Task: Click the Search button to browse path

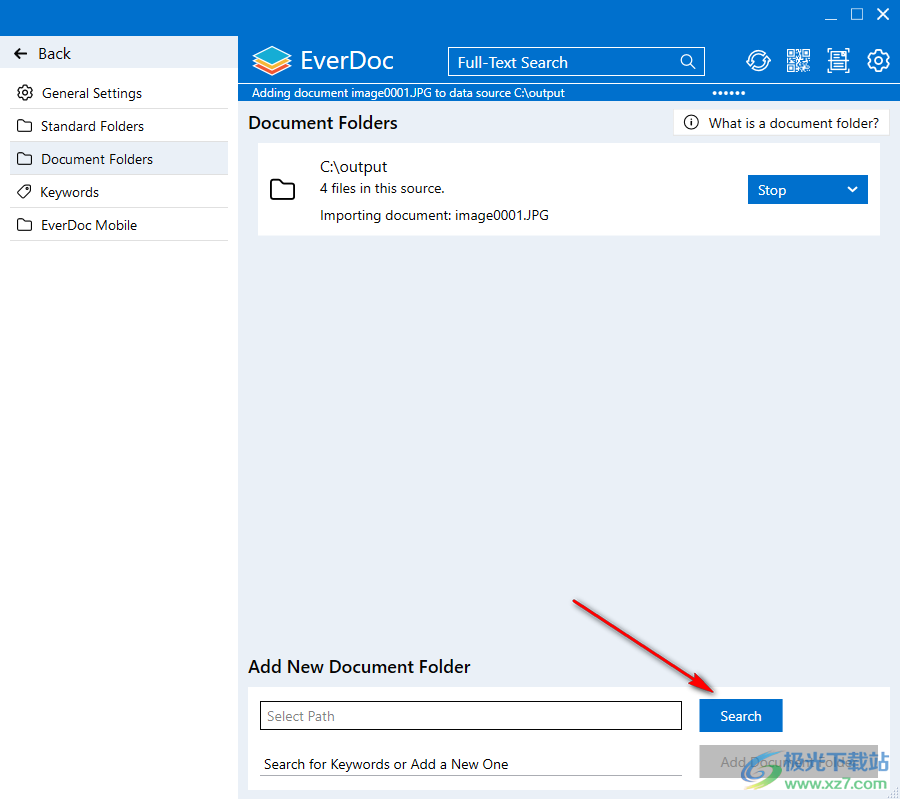Action: point(740,716)
